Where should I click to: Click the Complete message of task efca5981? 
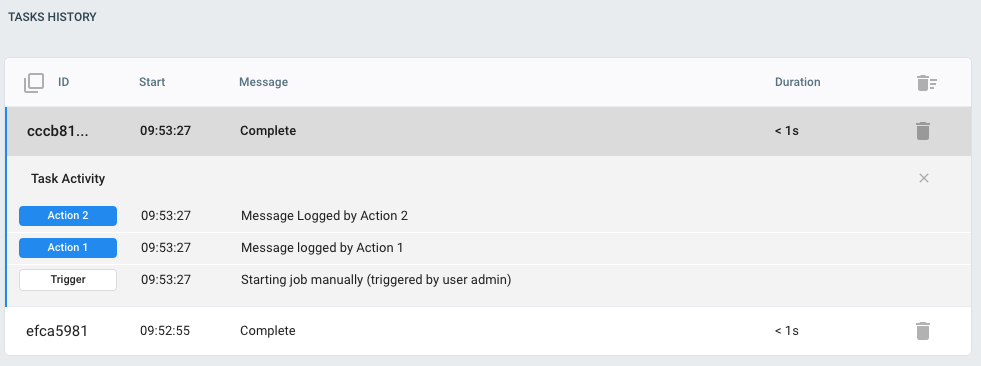[x=268, y=330]
